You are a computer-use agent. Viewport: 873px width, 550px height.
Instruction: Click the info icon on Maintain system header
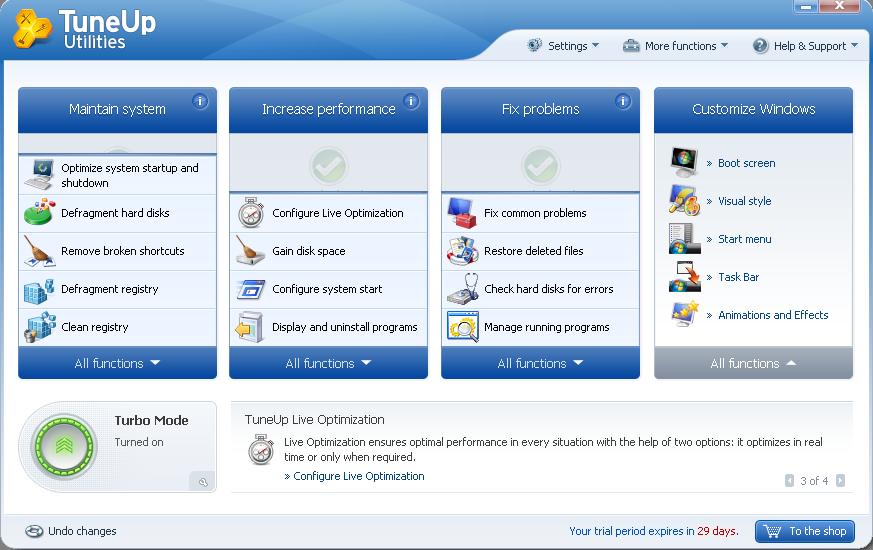pyautogui.click(x=200, y=101)
